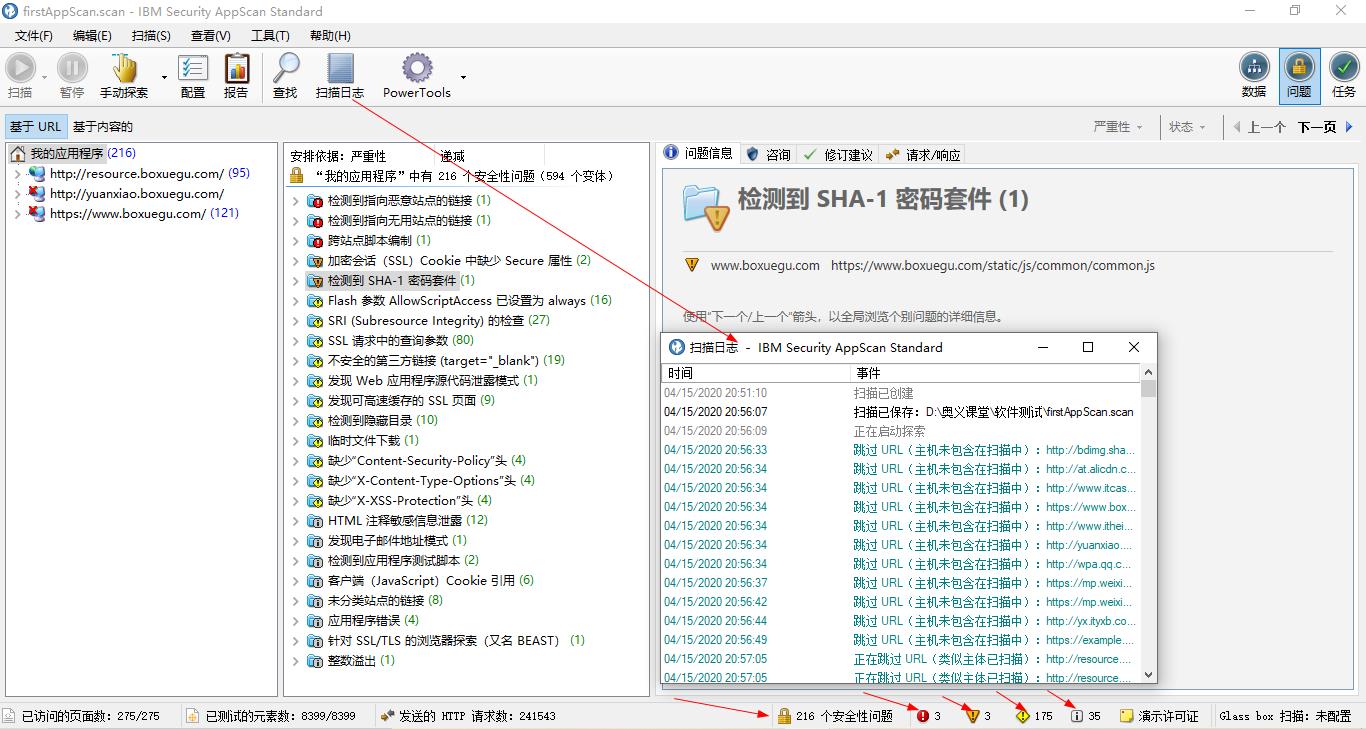
Task: Open 帮助(H) menu
Action: pos(330,35)
